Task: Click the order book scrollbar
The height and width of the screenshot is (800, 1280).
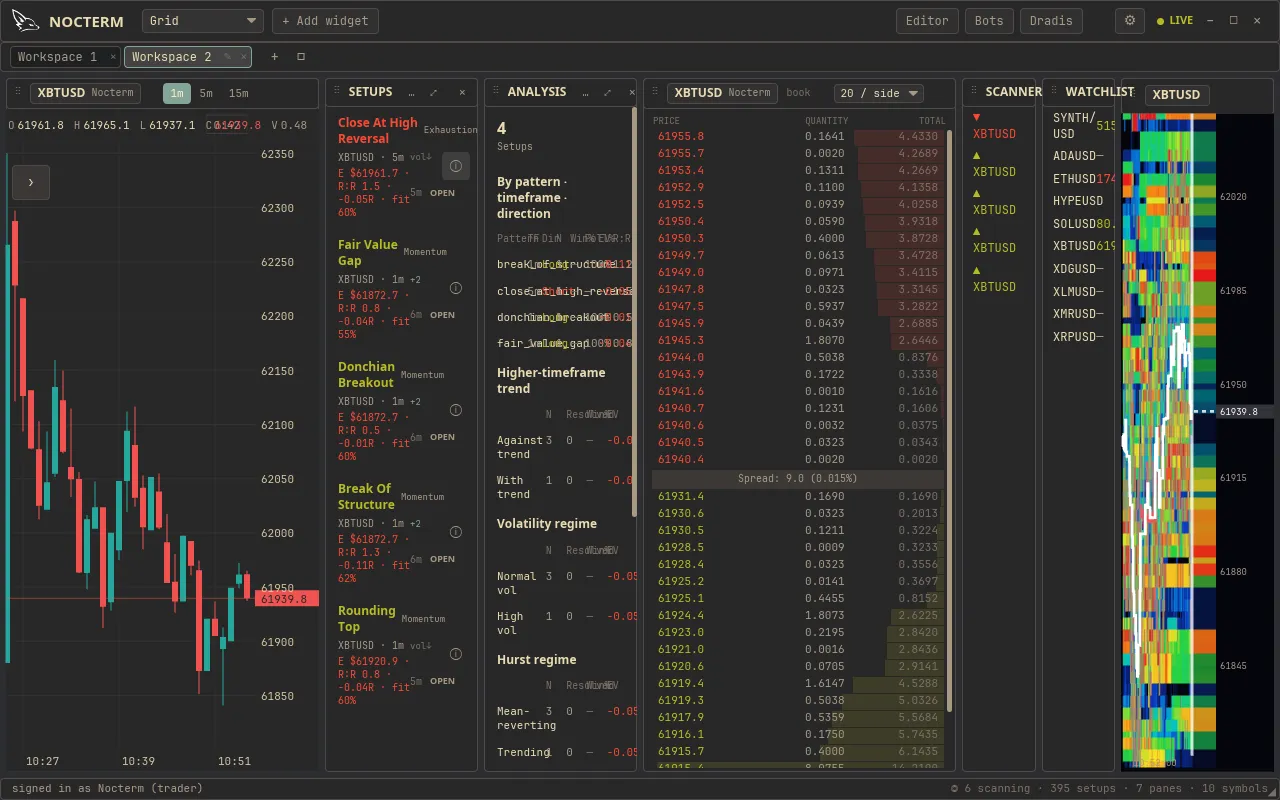Action: (x=948, y=420)
